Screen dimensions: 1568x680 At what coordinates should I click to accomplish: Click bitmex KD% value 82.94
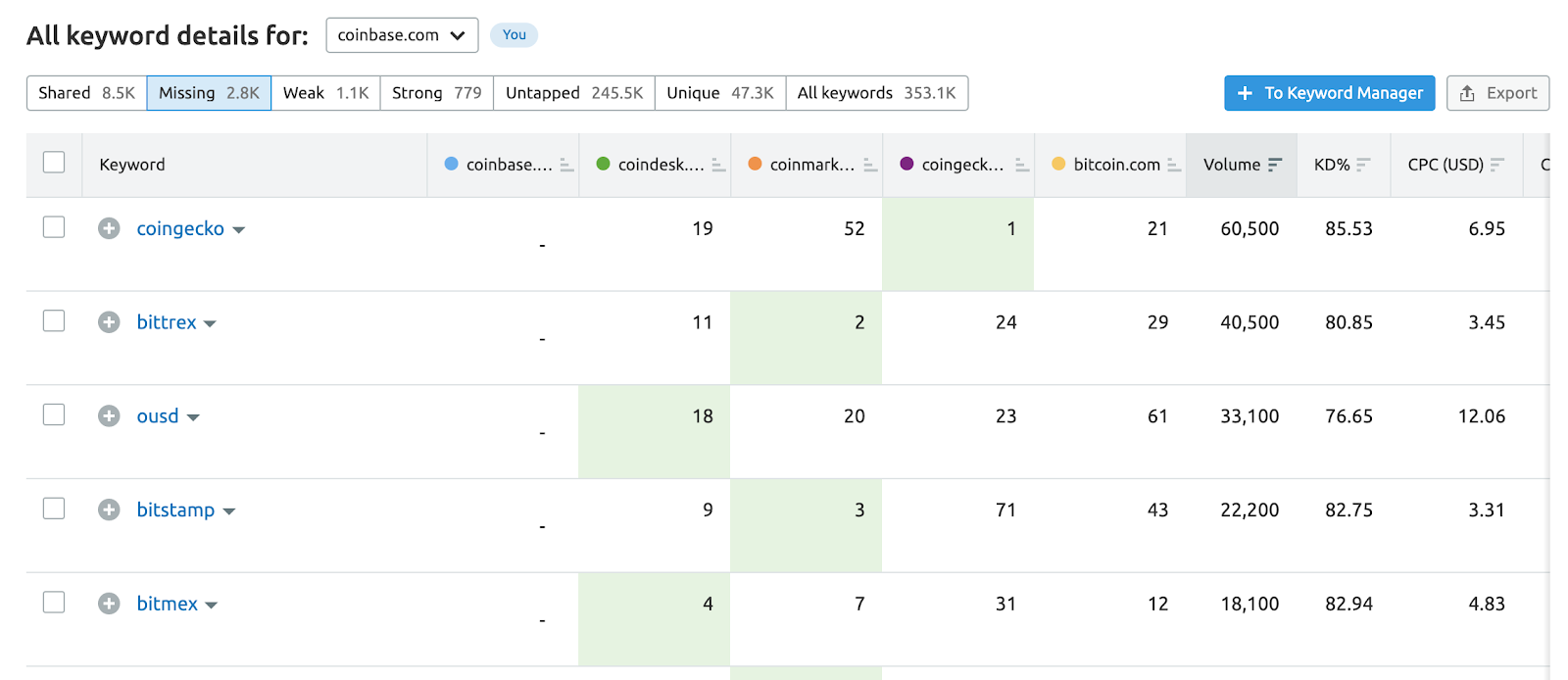click(x=1348, y=604)
